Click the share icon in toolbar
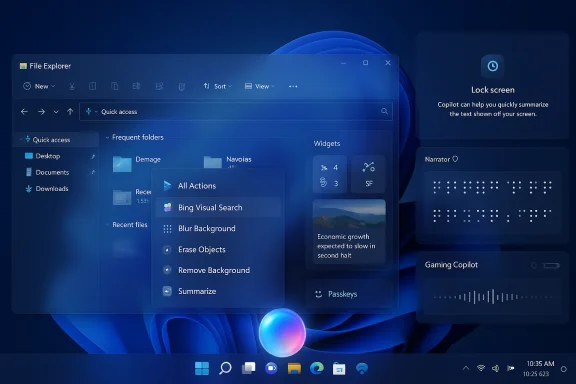The height and width of the screenshot is (384, 576). pos(159,86)
